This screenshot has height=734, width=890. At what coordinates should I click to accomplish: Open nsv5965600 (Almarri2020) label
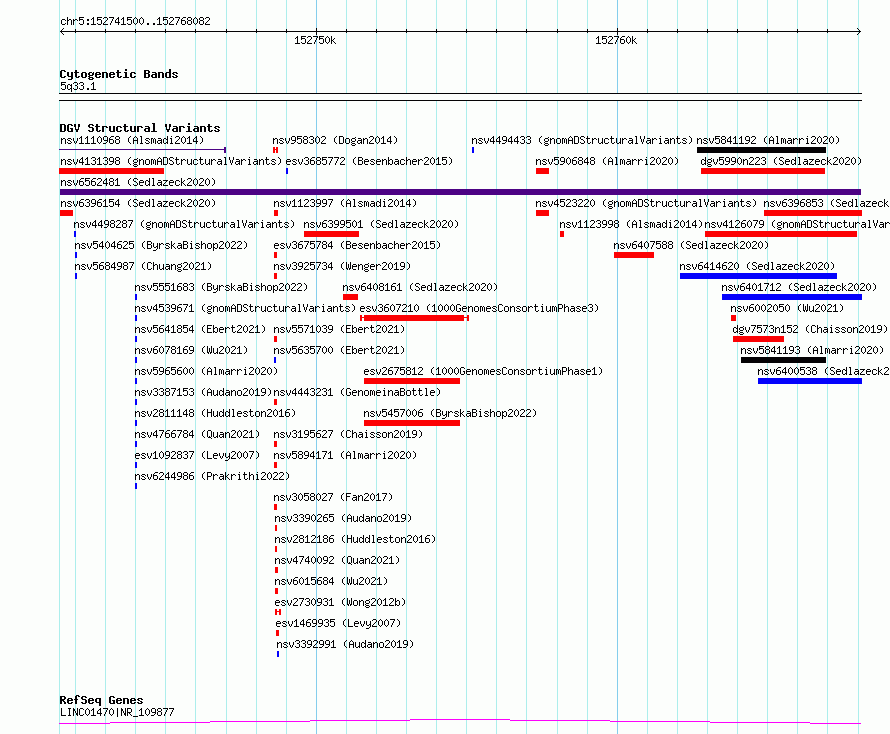(x=206, y=371)
